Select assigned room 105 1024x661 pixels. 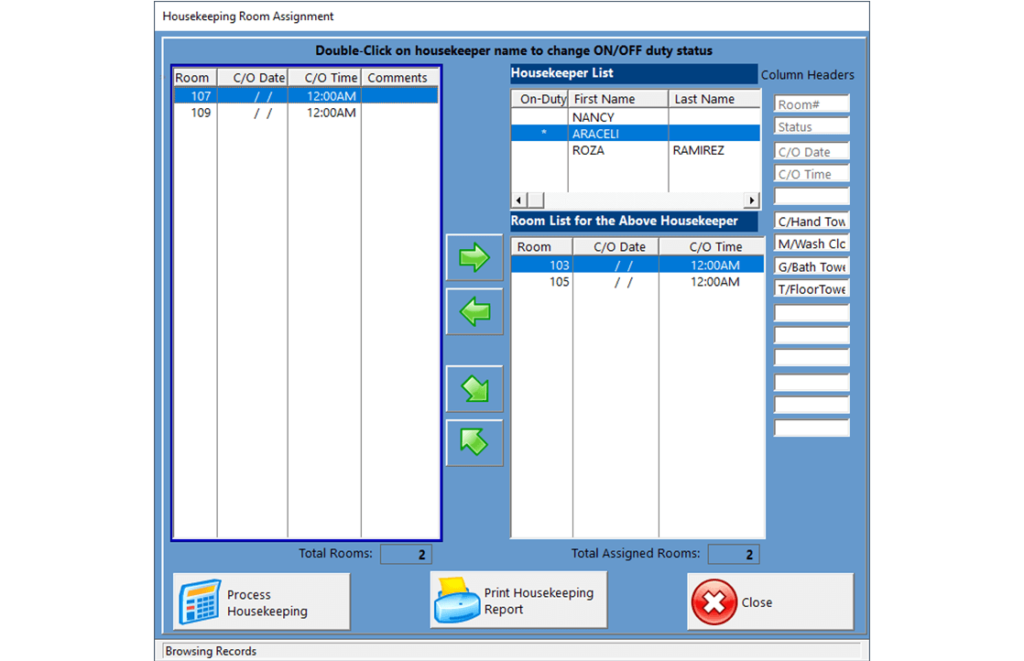point(637,282)
